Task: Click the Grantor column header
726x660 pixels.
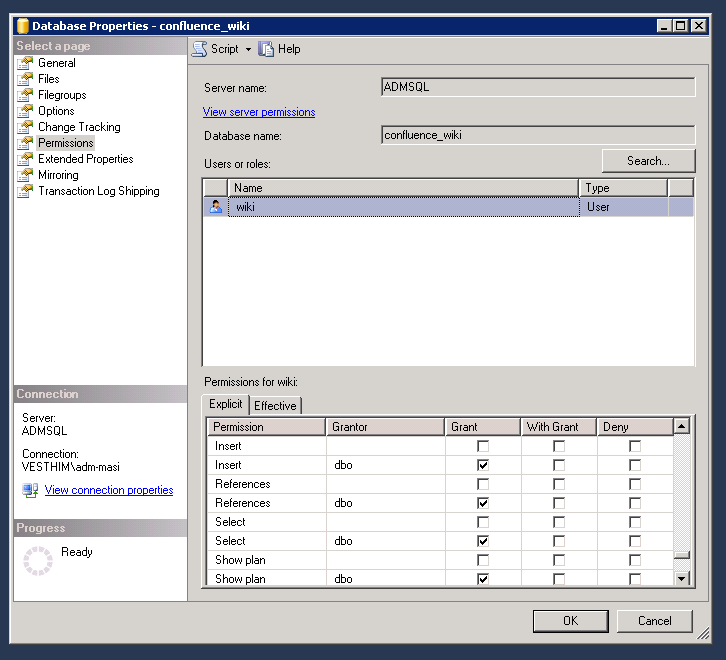Action: (x=385, y=427)
